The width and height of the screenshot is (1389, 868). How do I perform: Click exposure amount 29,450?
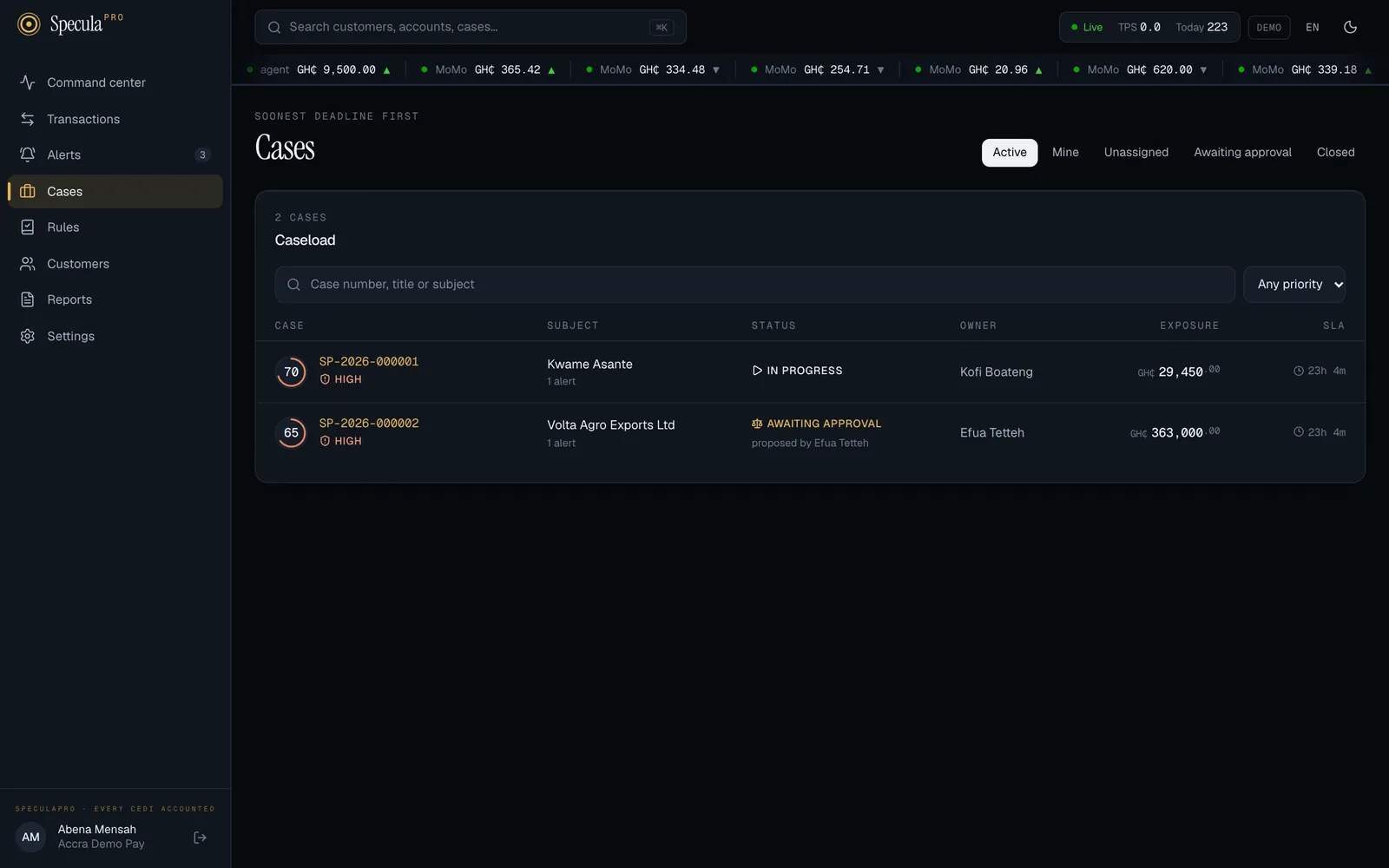1178,372
